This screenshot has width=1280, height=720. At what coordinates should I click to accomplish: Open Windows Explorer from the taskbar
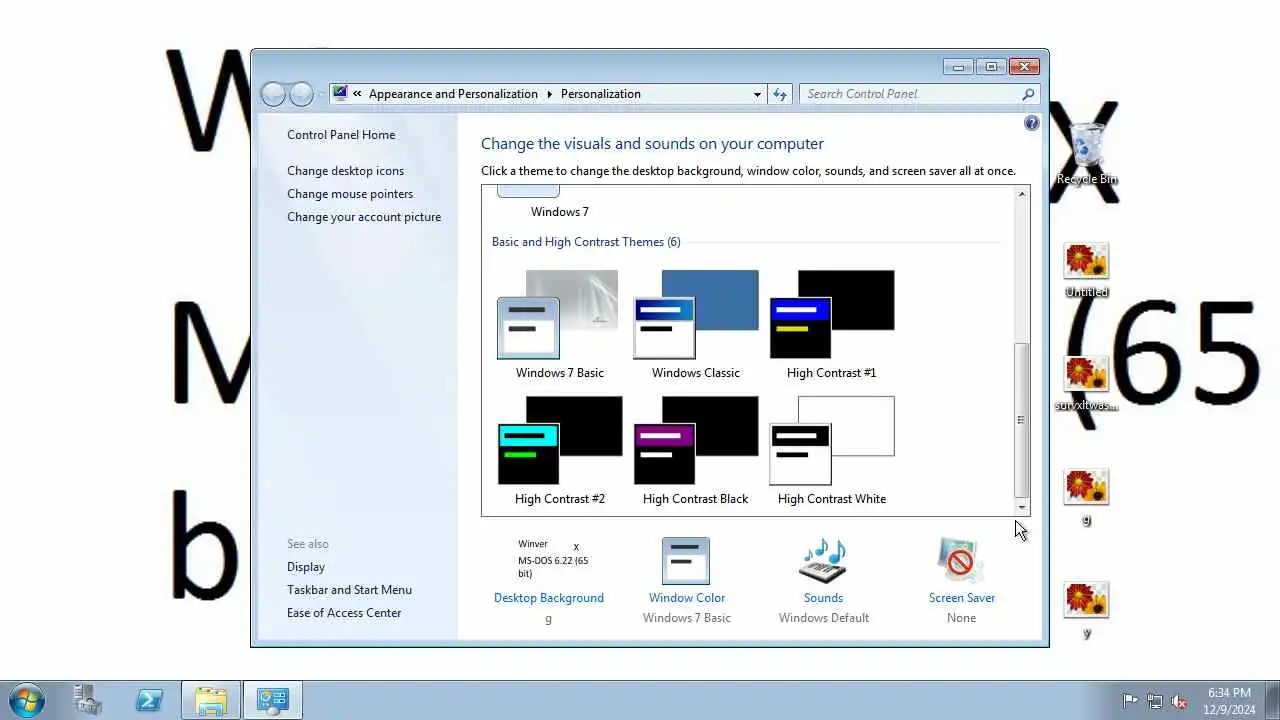(x=211, y=700)
